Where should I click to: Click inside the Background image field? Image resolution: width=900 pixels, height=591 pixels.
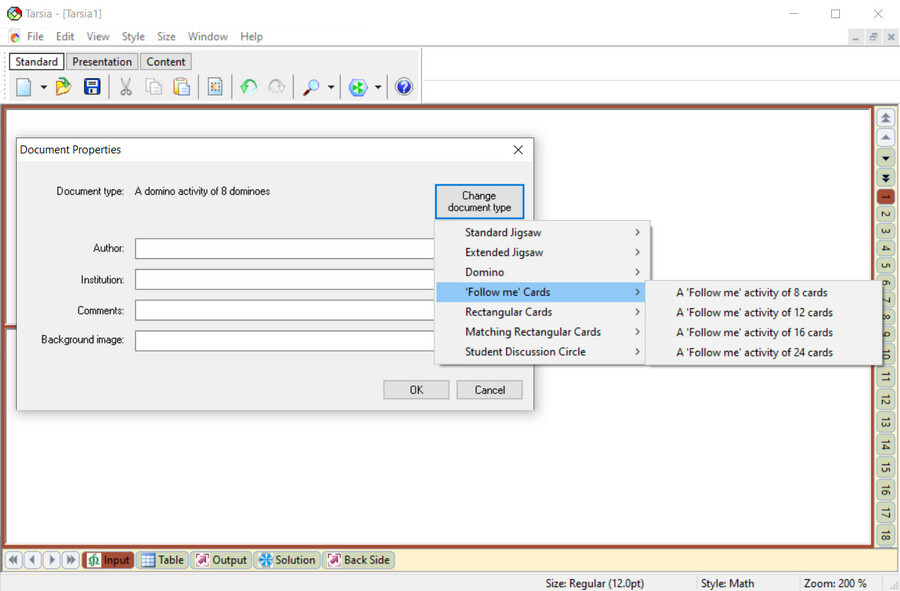pyautogui.click(x=284, y=340)
